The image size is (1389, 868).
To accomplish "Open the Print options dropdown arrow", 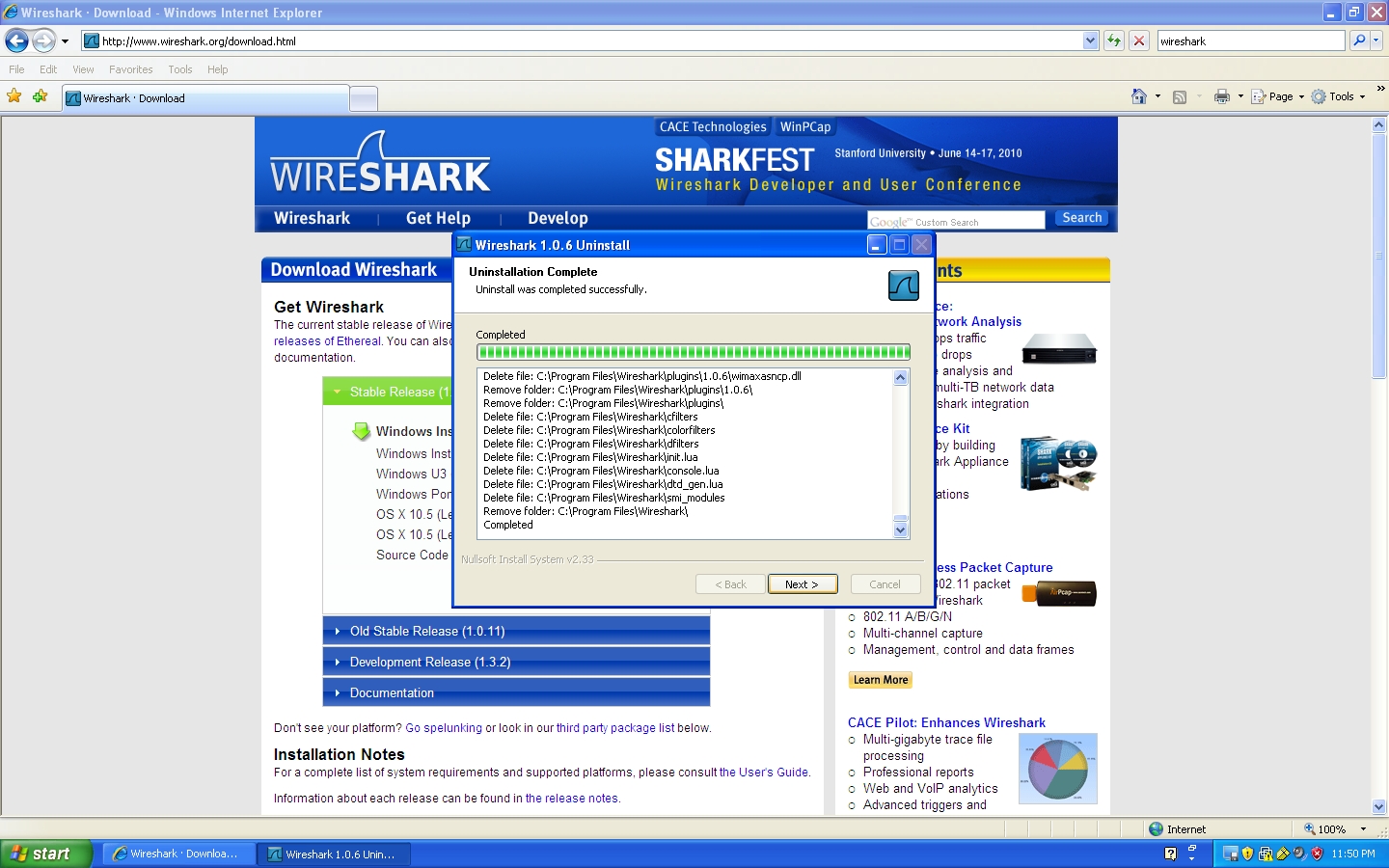I will tap(1240, 96).
